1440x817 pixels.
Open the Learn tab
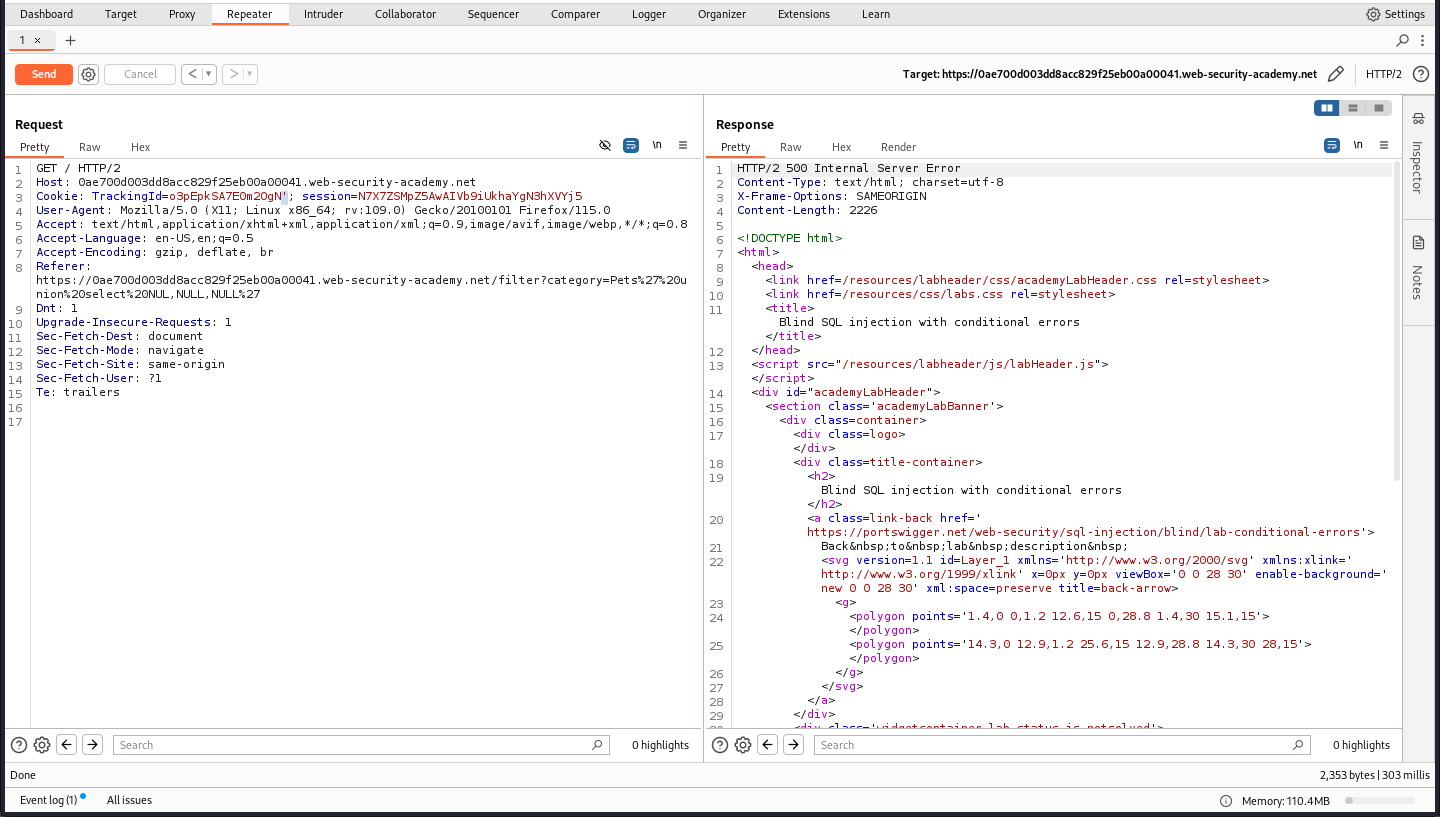[876, 14]
